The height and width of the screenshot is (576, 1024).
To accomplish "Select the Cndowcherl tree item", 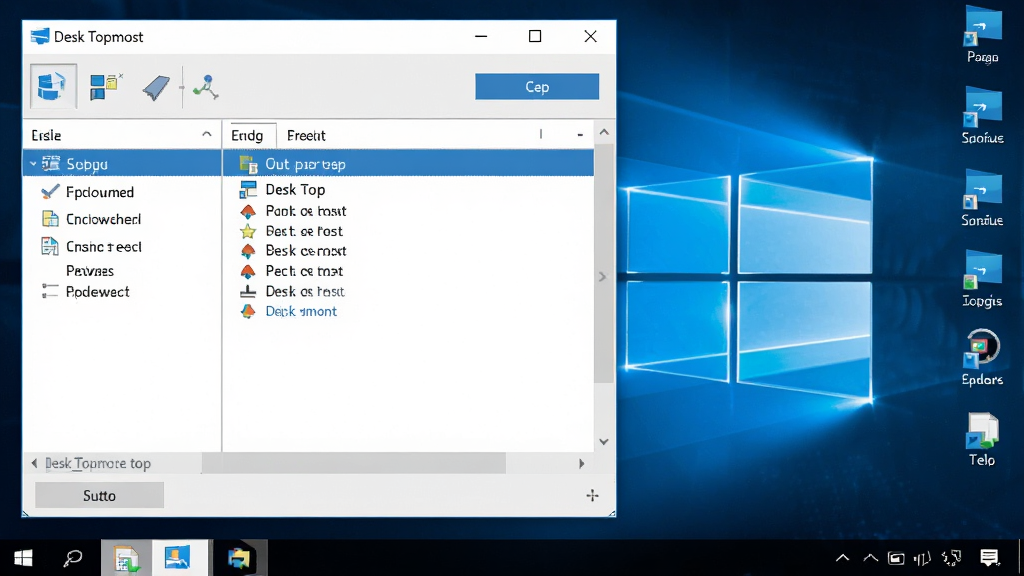I will tap(104, 219).
